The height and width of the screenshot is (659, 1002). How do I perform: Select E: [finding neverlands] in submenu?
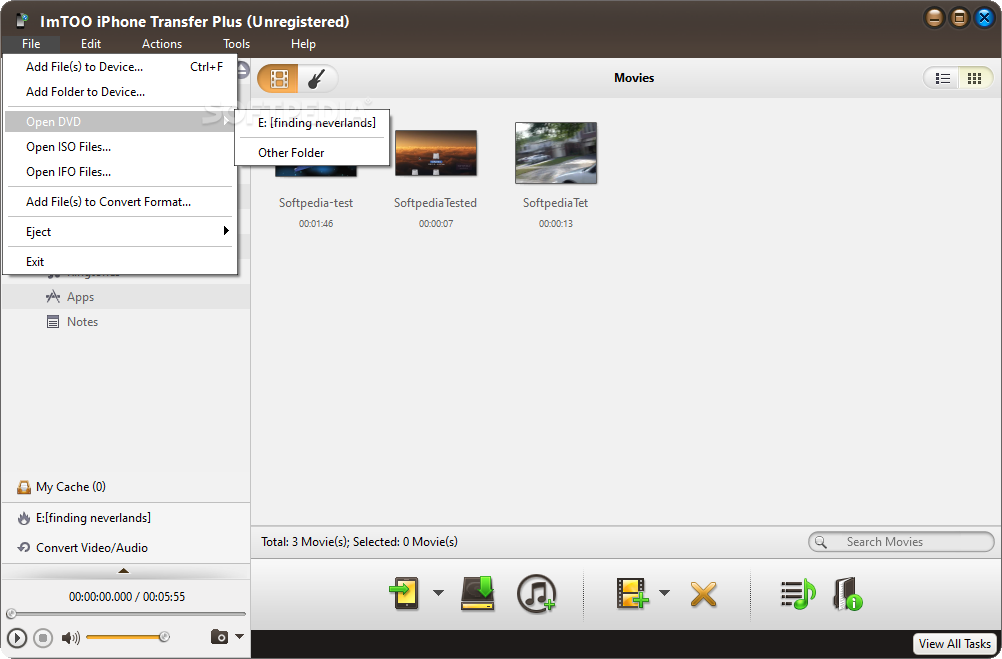click(312, 123)
